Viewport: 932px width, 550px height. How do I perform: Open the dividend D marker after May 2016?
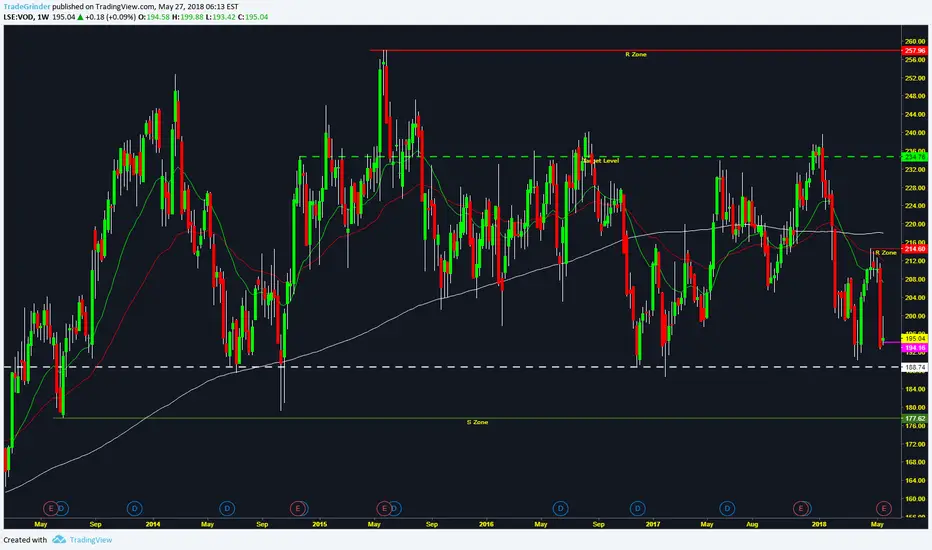(561, 508)
